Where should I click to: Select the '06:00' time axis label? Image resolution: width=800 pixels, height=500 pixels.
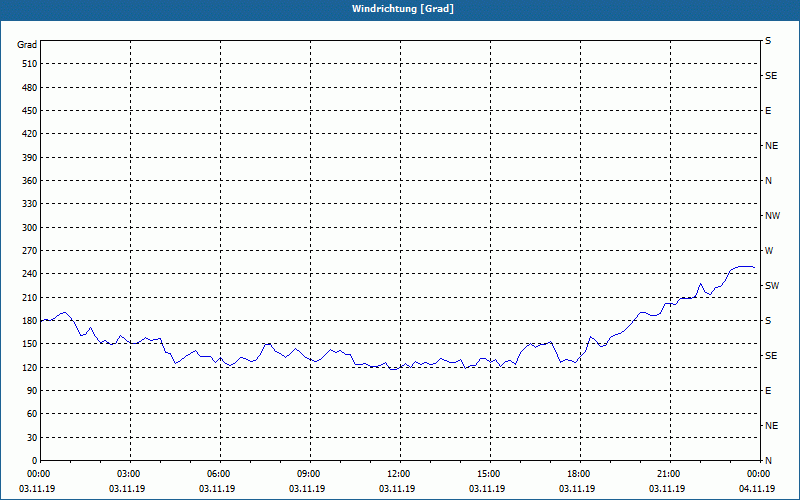220,474
